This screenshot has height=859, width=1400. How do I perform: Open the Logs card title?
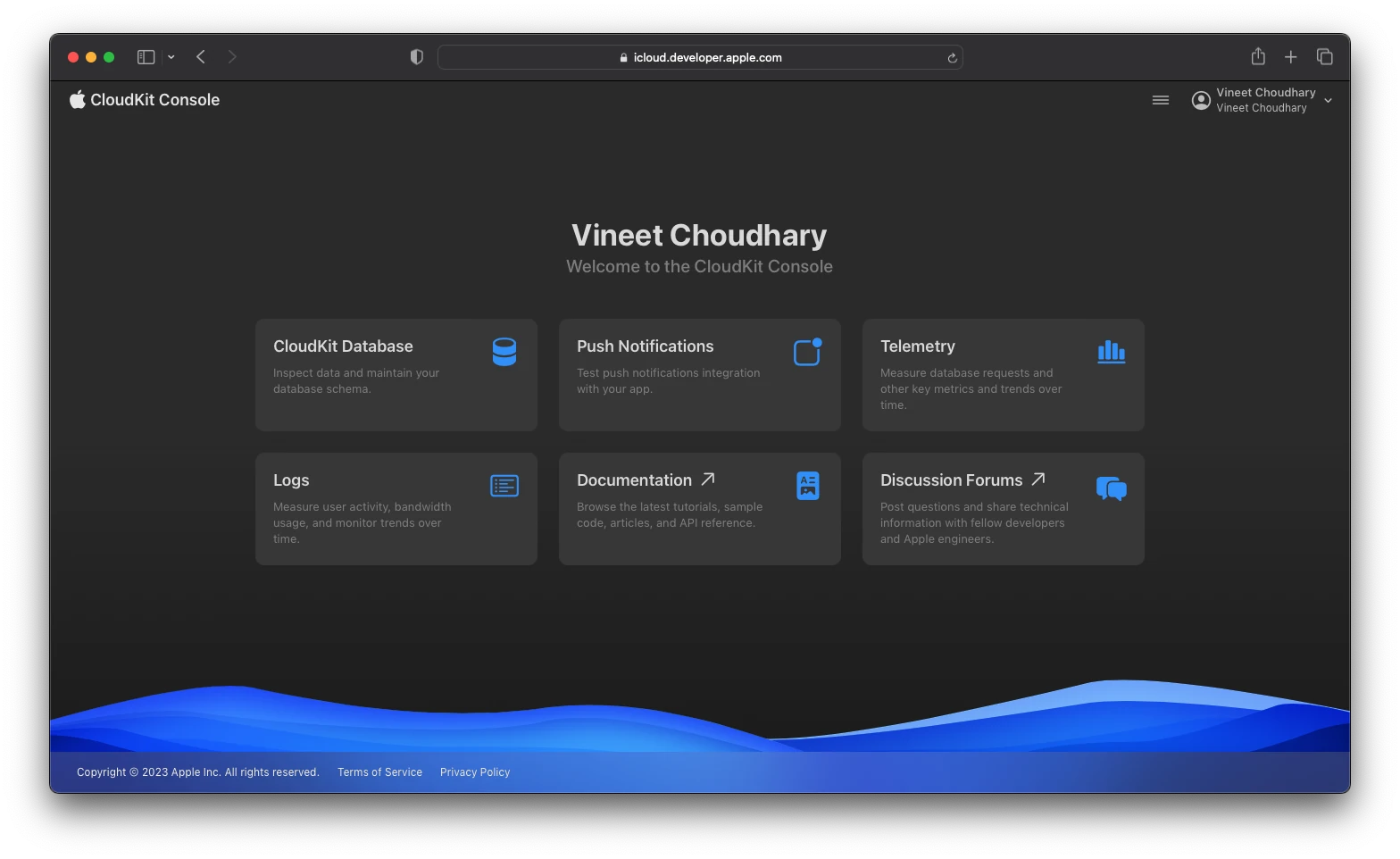[291, 480]
